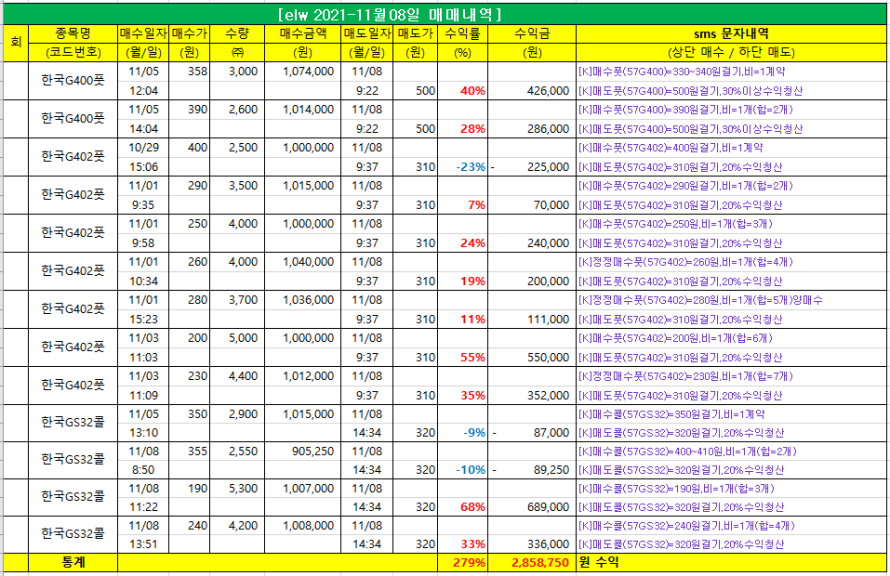Viewport: 890px width, 576px height.
Task: Select the '(코드번호)' subheader cell
Action: 73,52
